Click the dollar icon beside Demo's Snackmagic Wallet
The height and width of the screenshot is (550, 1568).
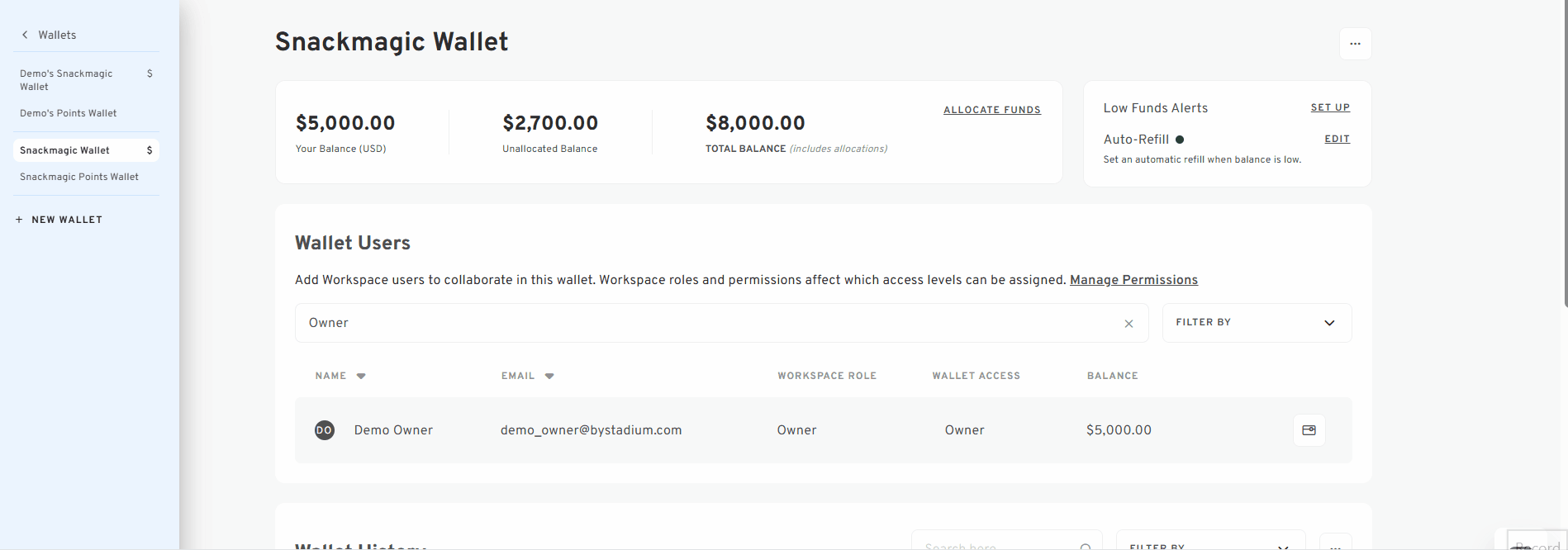point(150,73)
